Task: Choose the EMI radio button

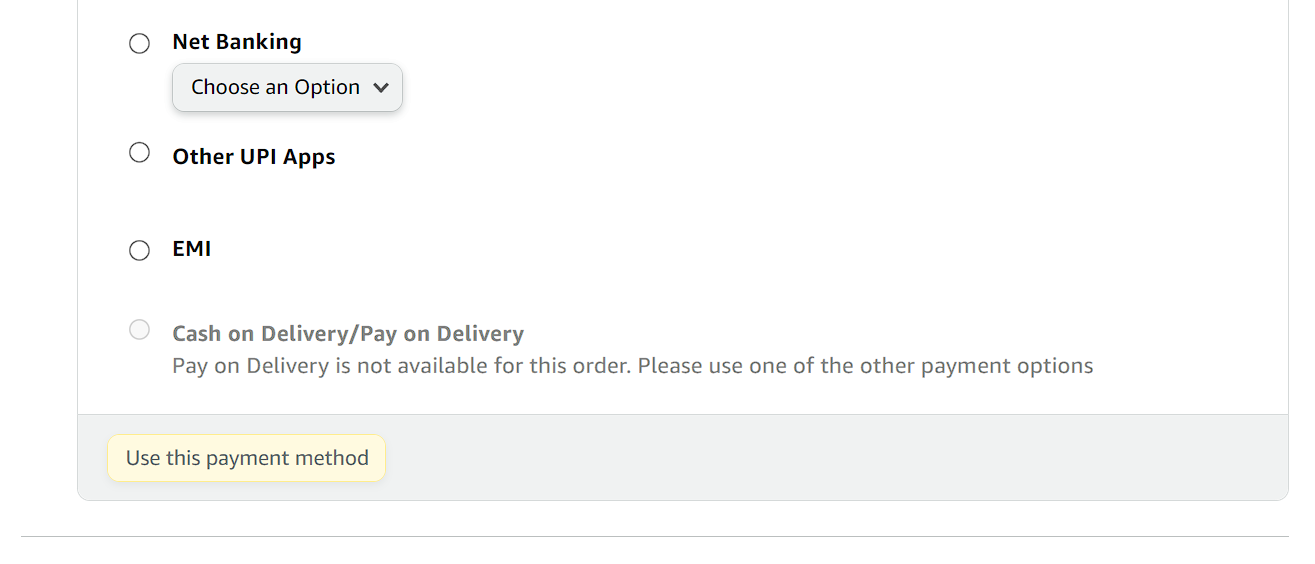Action: 140,250
